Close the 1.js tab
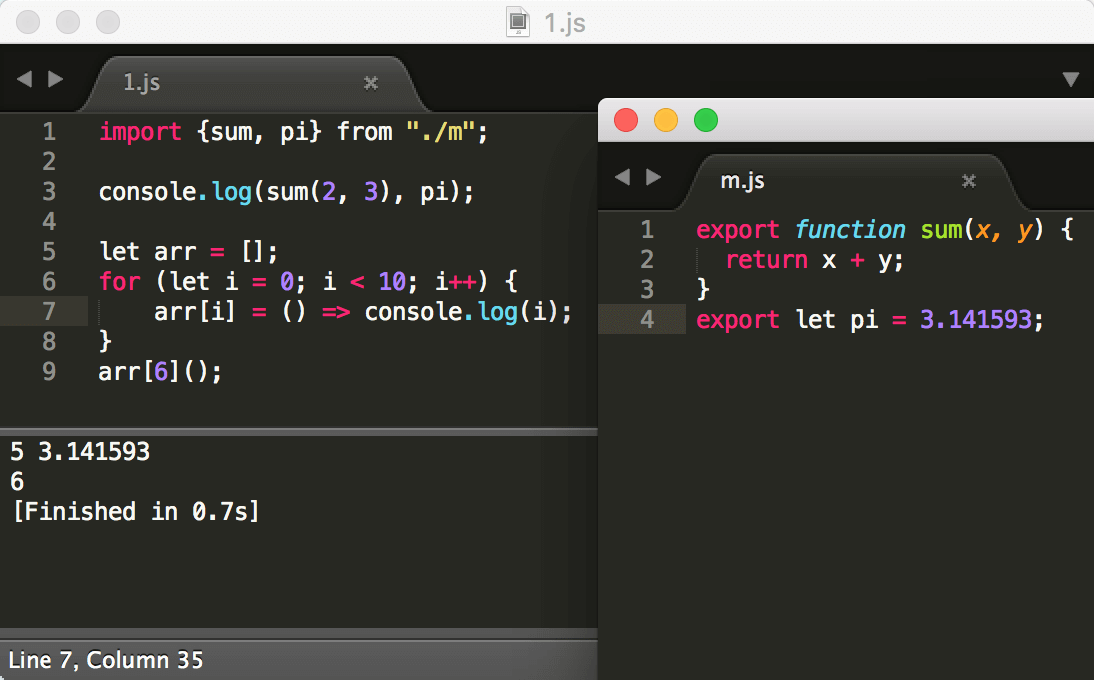The width and height of the screenshot is (1094, 680). pos(371,83)
